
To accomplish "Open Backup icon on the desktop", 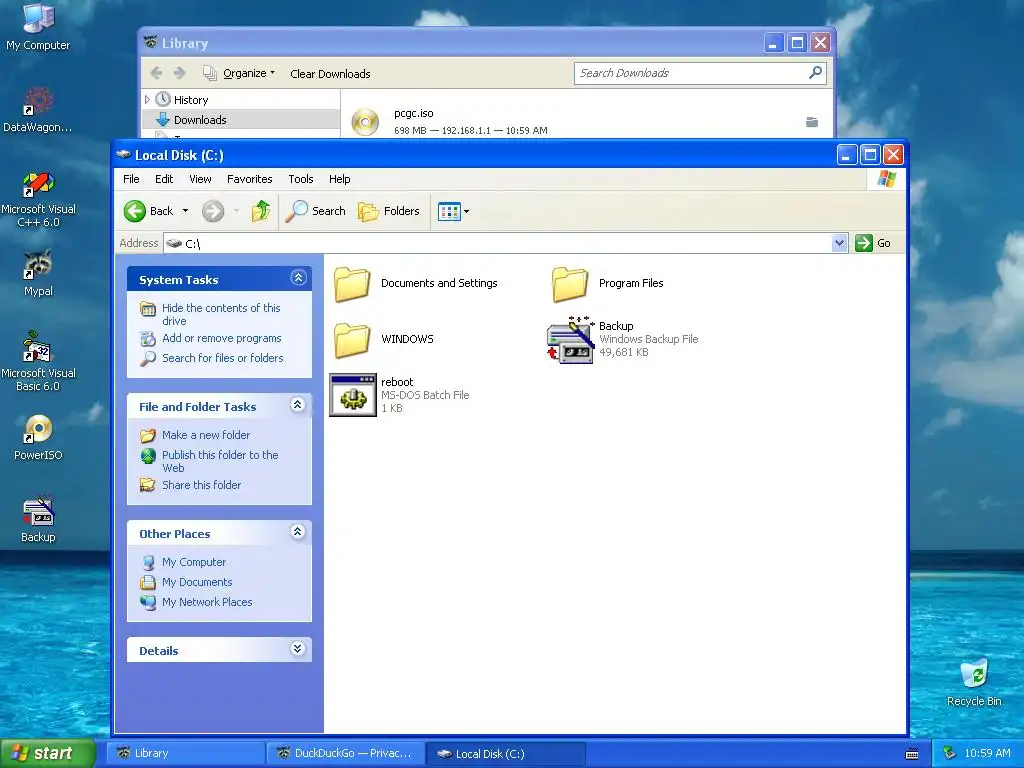I will pos(38,519).
